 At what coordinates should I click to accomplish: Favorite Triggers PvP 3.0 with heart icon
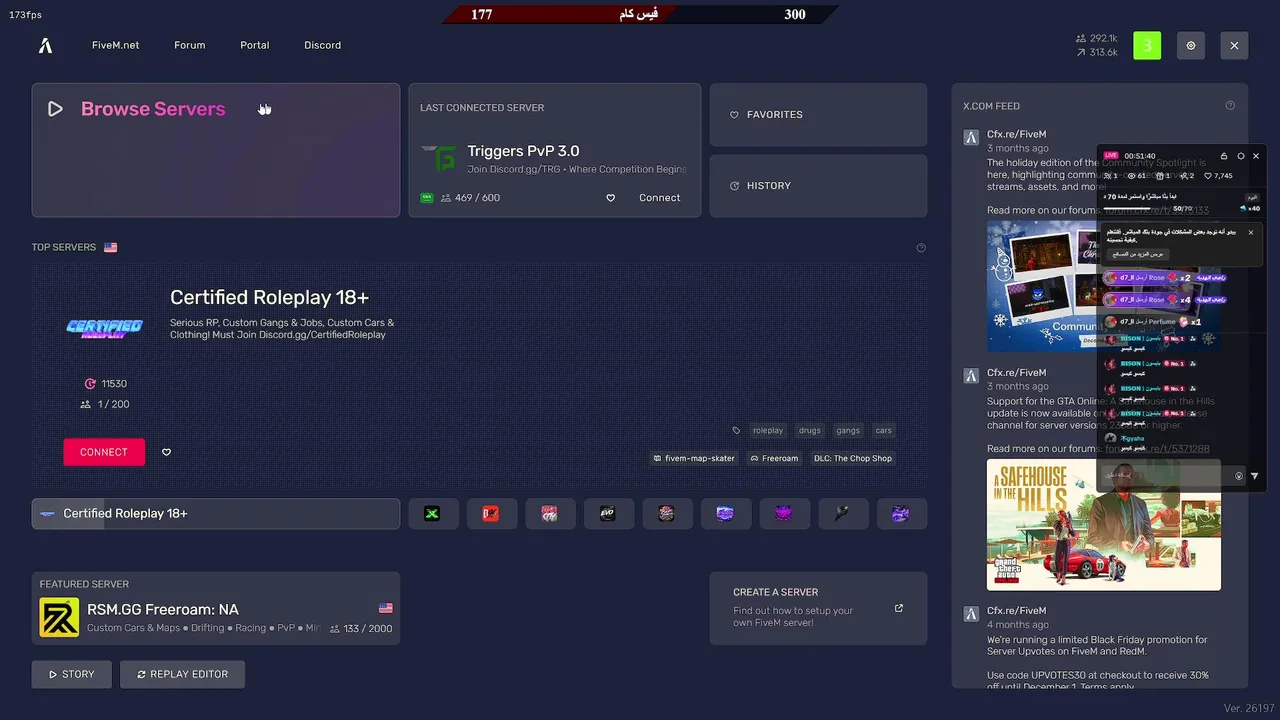[611, 198]
